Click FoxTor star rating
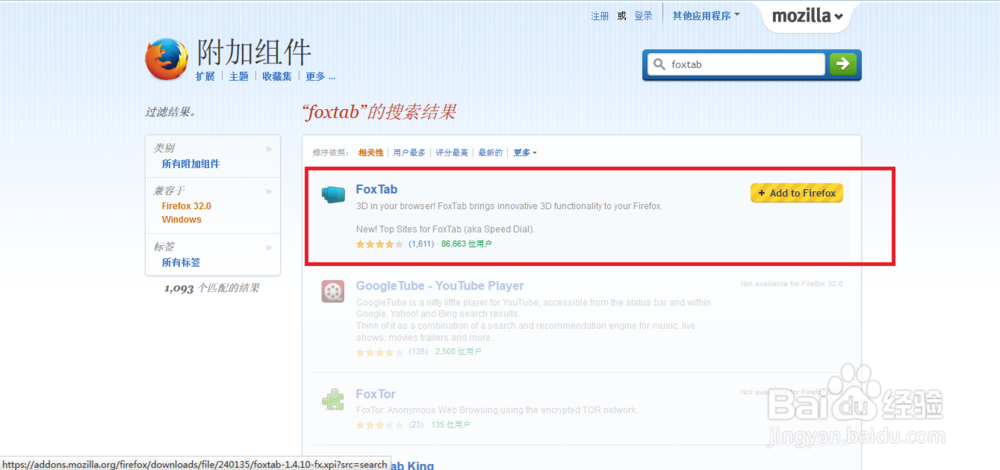 379,425
